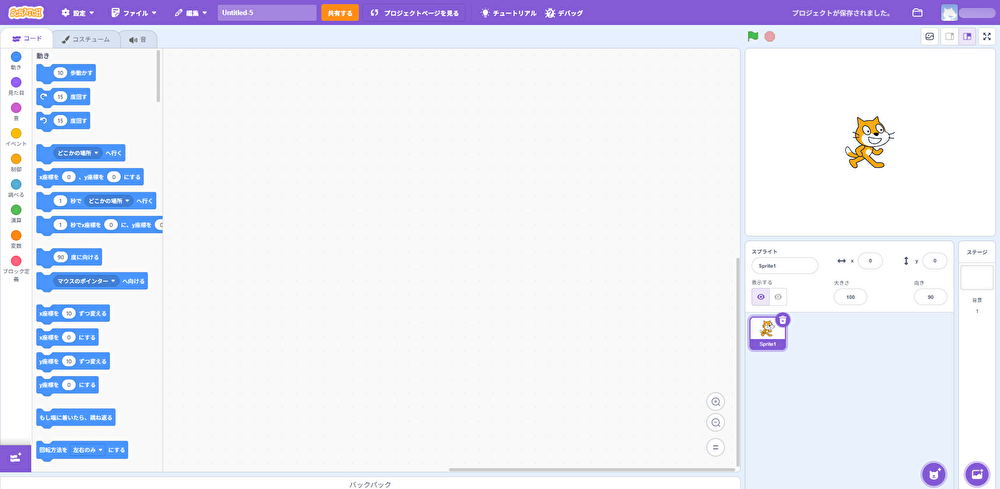Viewport: 1000px width, 489px height.
Task: Click the block palette vertical scrollbar
Action: point(158,76)
